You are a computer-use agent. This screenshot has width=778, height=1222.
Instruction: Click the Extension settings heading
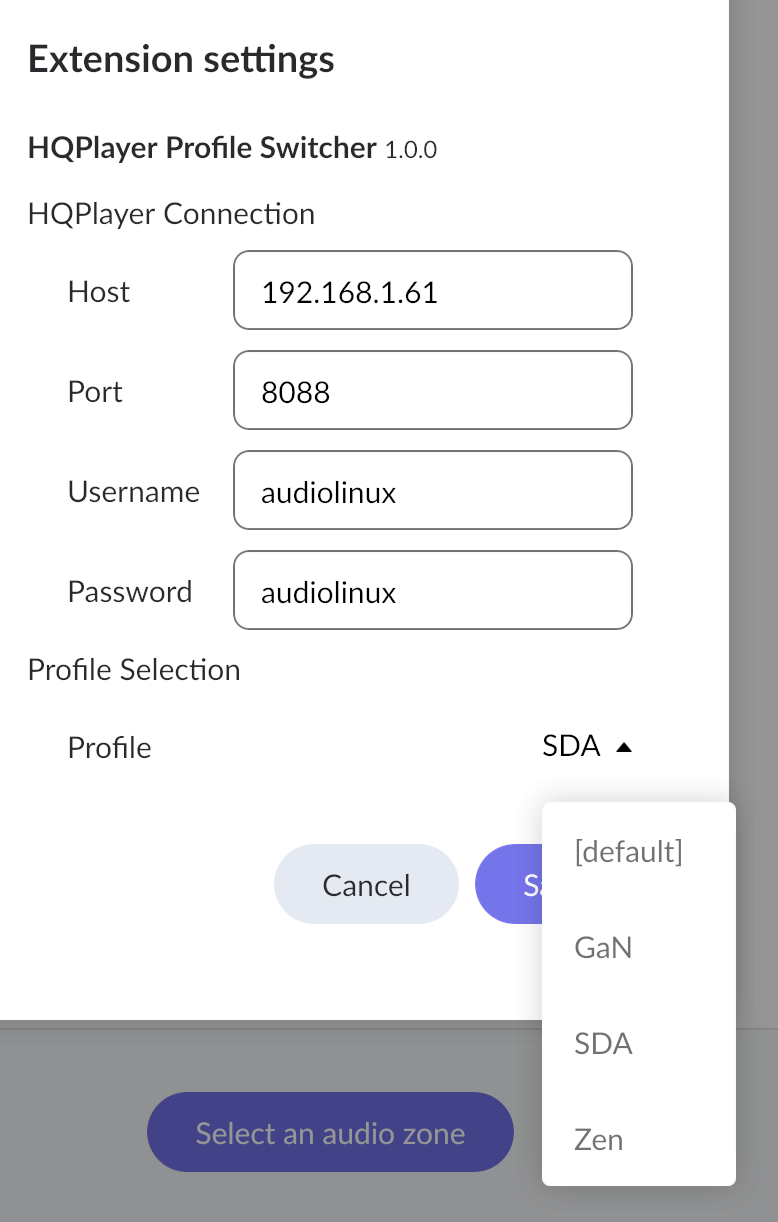click(x=181, y=60)
